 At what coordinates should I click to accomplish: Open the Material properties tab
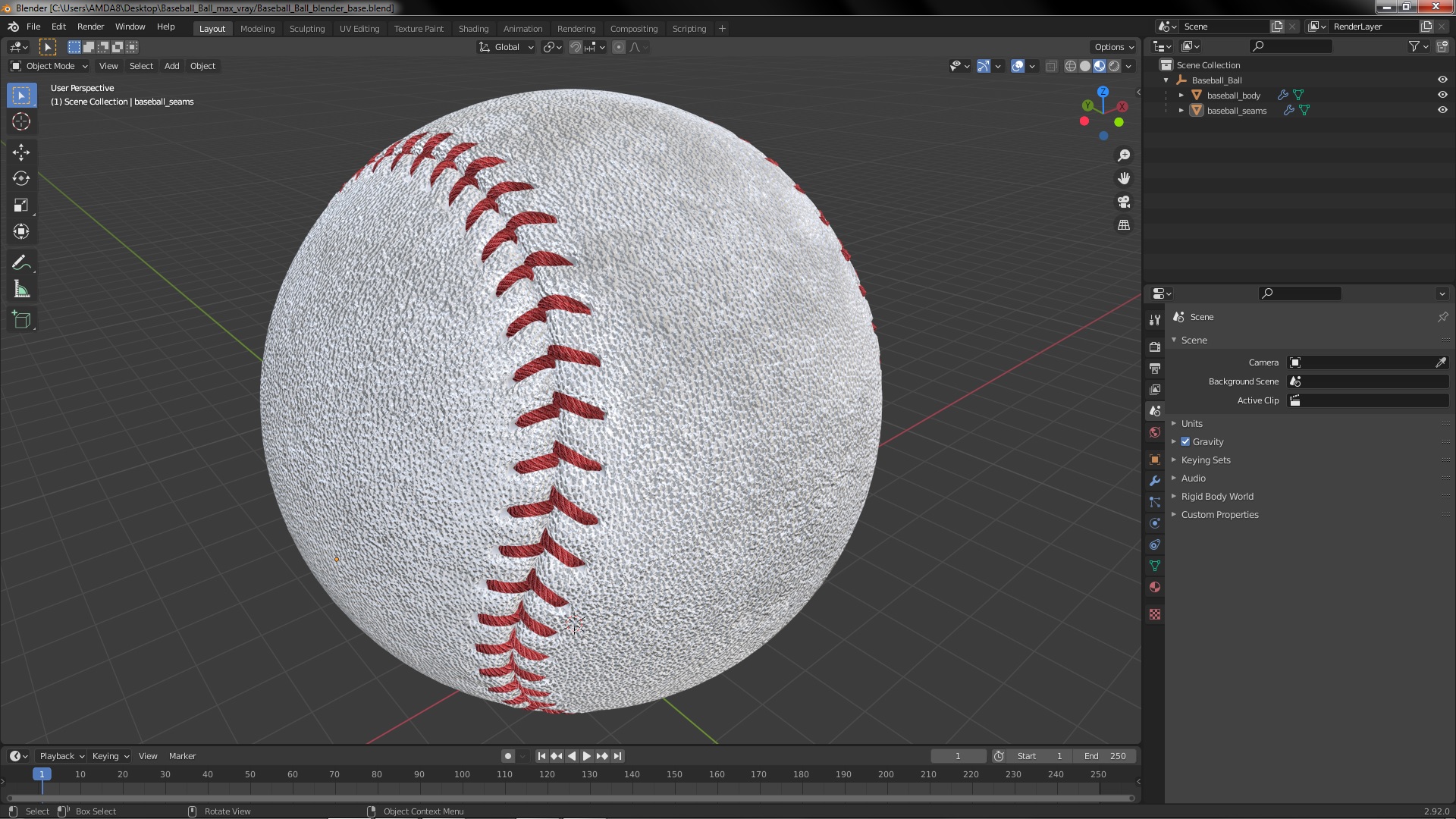(x=1155, y=587)
